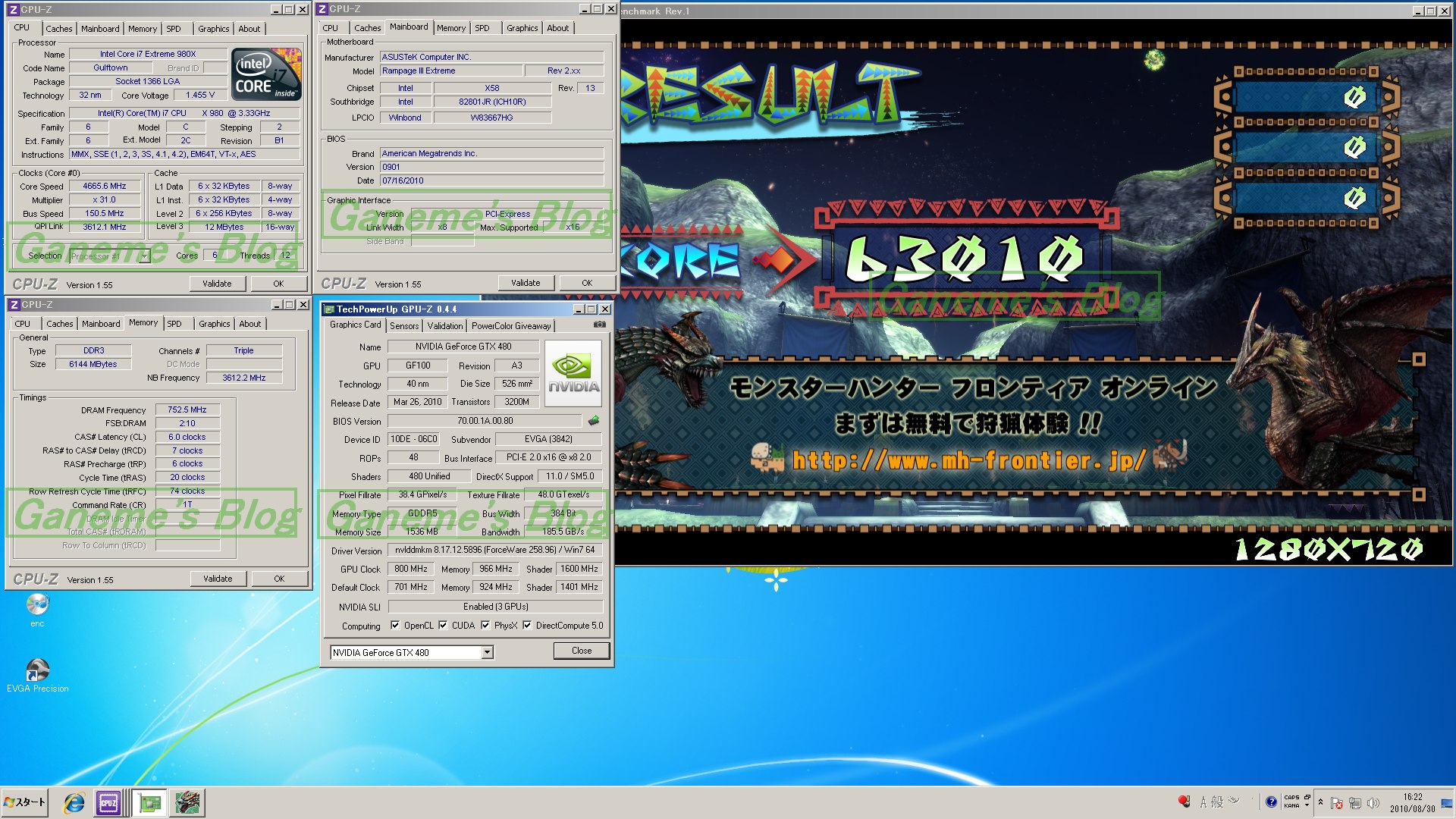1456x819 pixels.
Task: Toggle the OpenCL checkbox in GPU-Z
Action: 395,626
